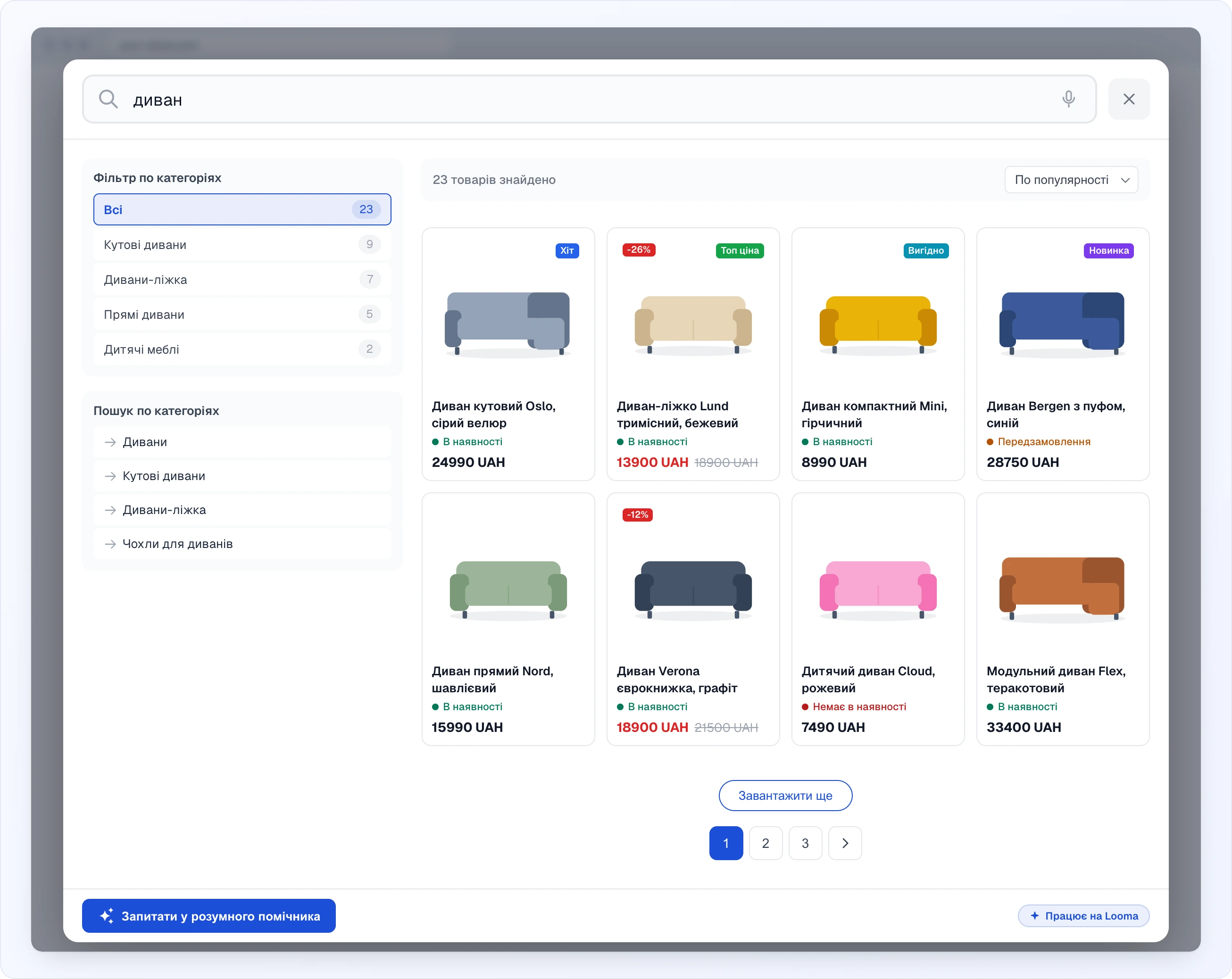Screen dimensions: 1232x979
Task: Open Кутові дивани under Пошук по категоріях
Action: (242, 476)
